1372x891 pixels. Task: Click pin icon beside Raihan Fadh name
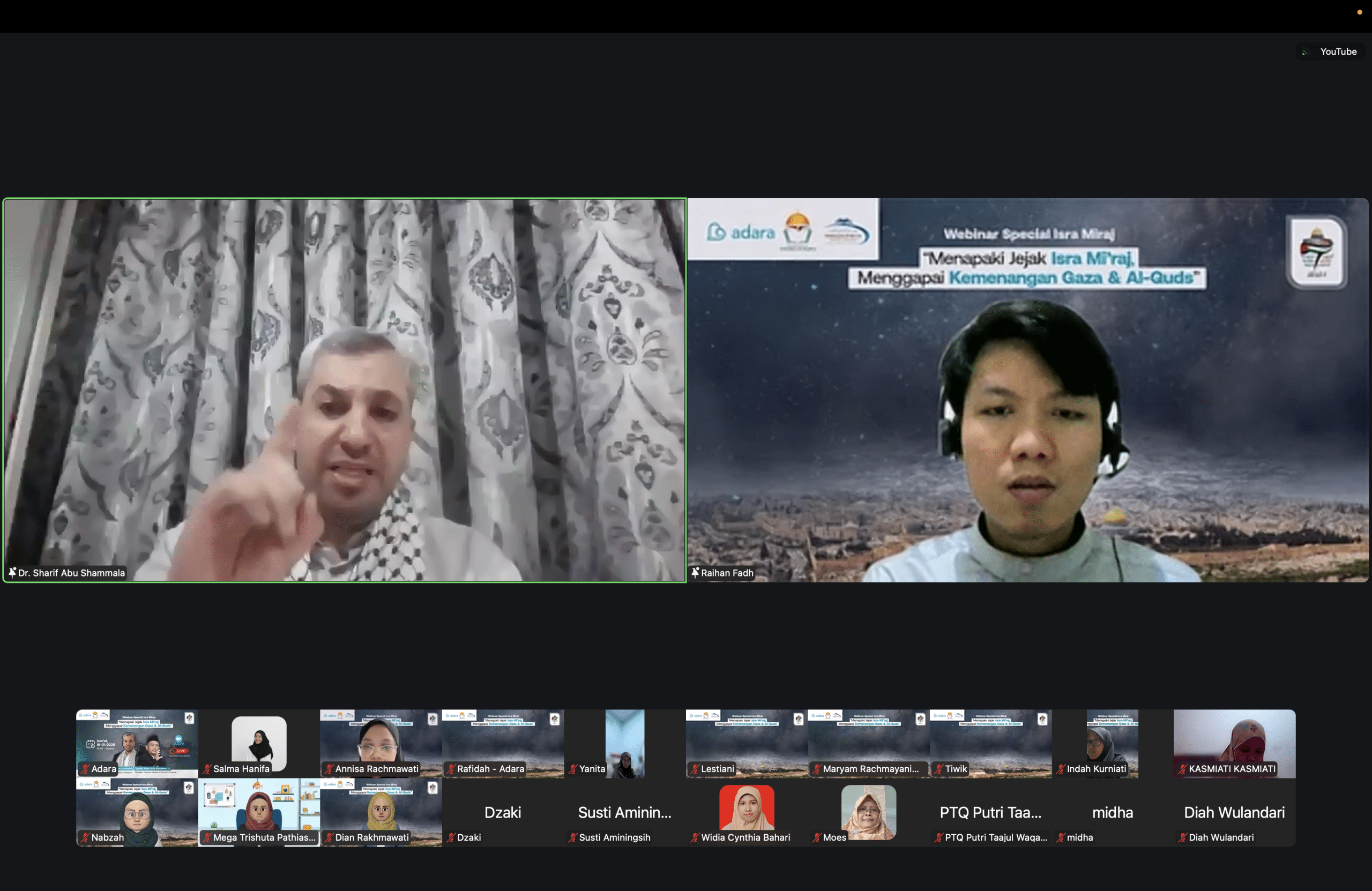[695, 572]
